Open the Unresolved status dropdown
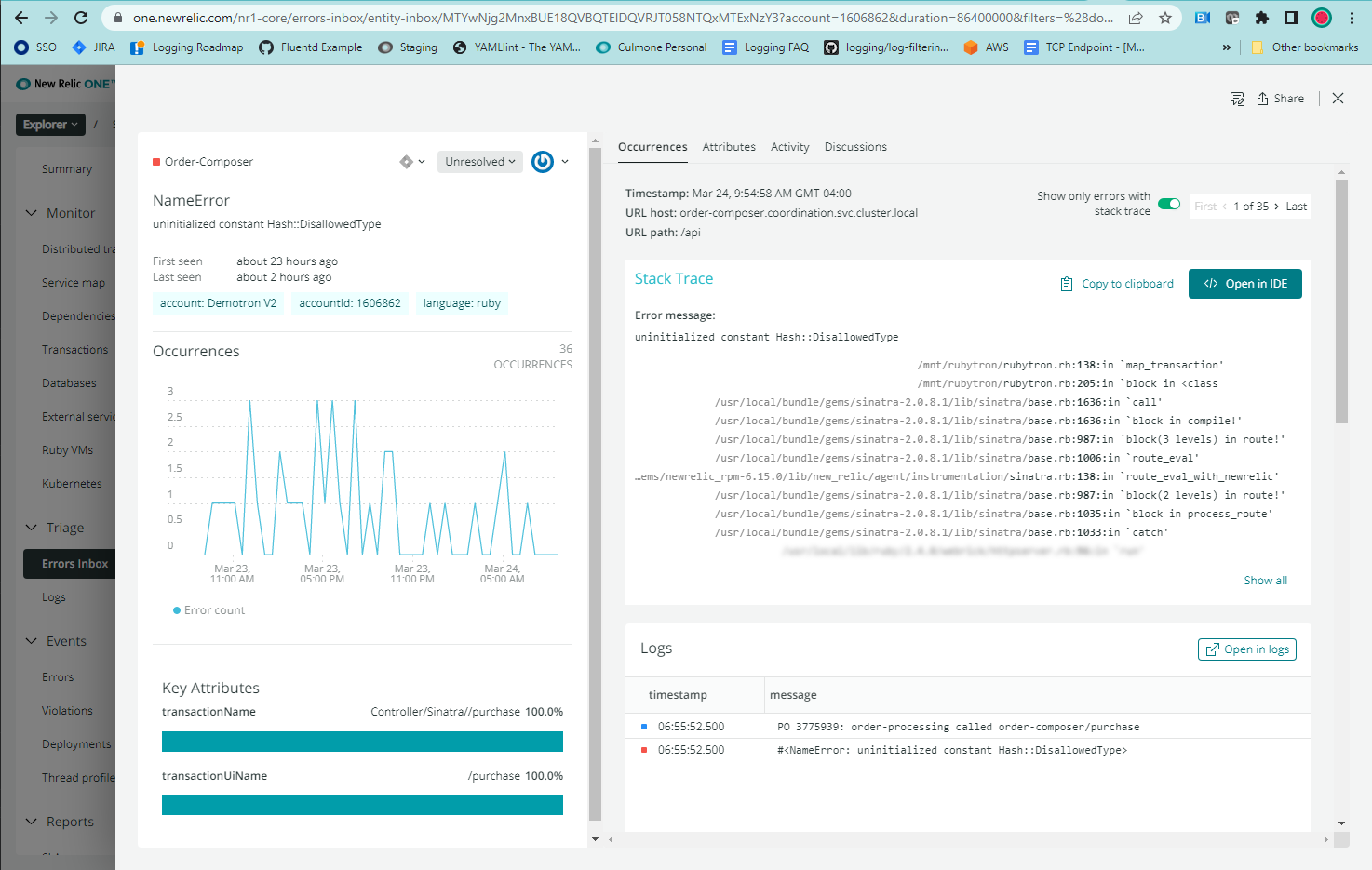1372x870 pixels. (x=479, y=161)
